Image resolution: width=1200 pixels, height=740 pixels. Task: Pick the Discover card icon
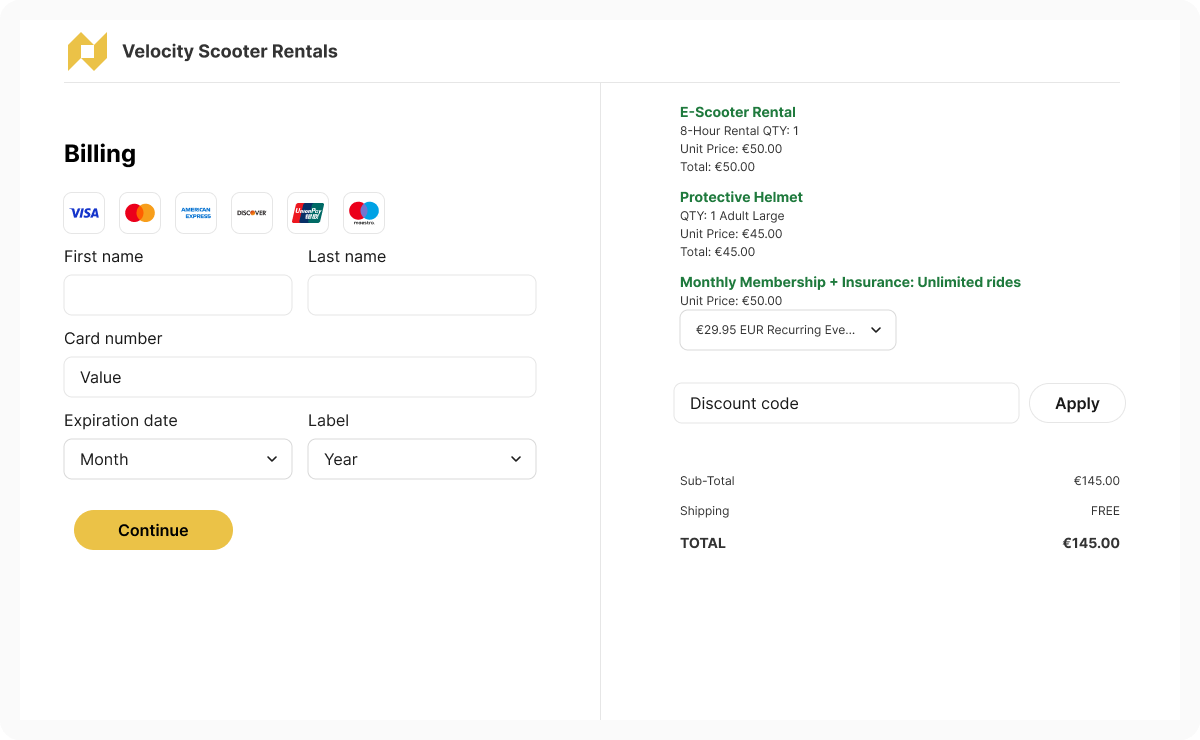[x=252, y=213]
